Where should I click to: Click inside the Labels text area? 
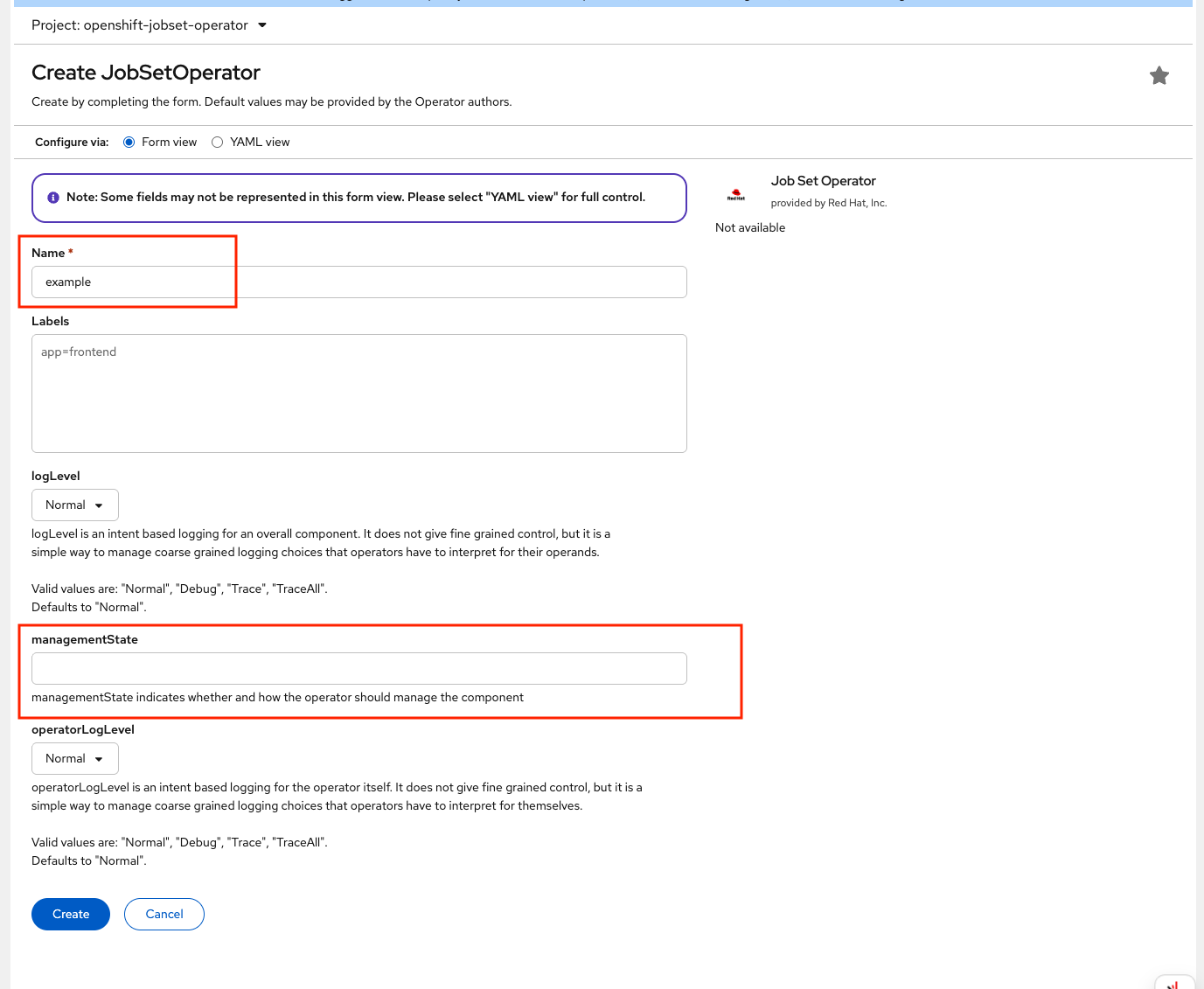coord(358,394)
